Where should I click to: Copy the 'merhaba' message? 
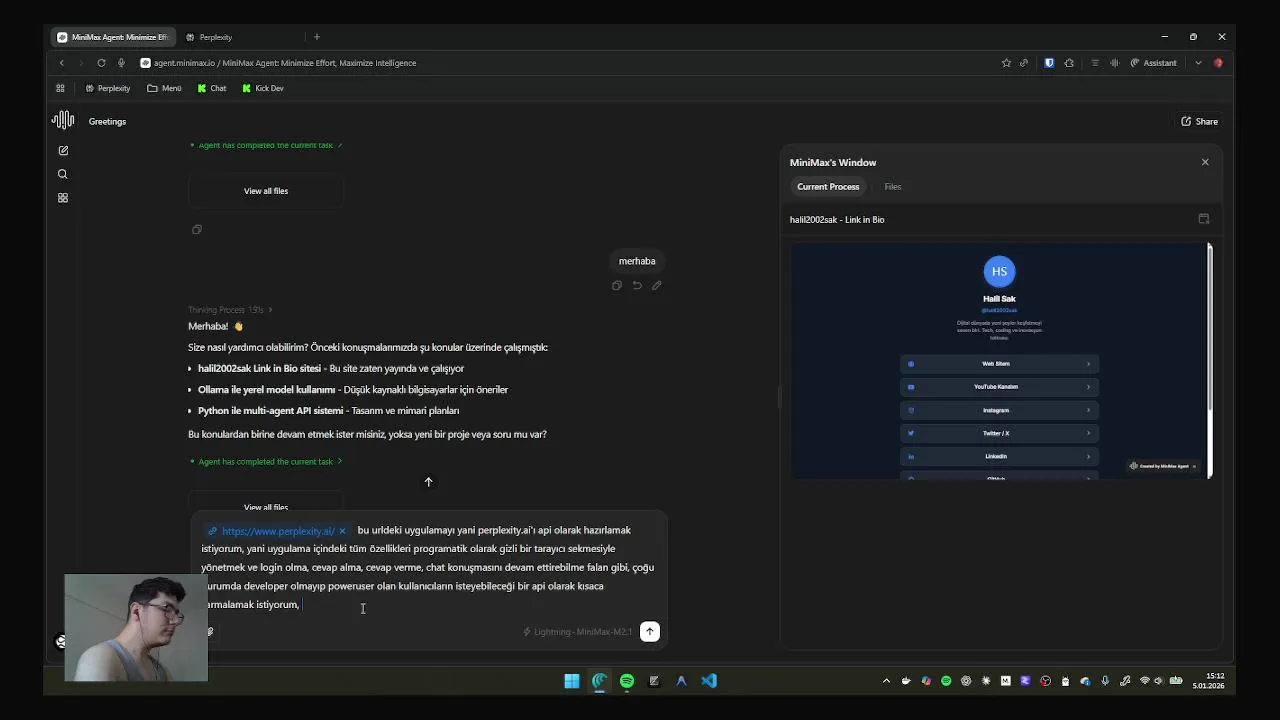click(617, 285)
